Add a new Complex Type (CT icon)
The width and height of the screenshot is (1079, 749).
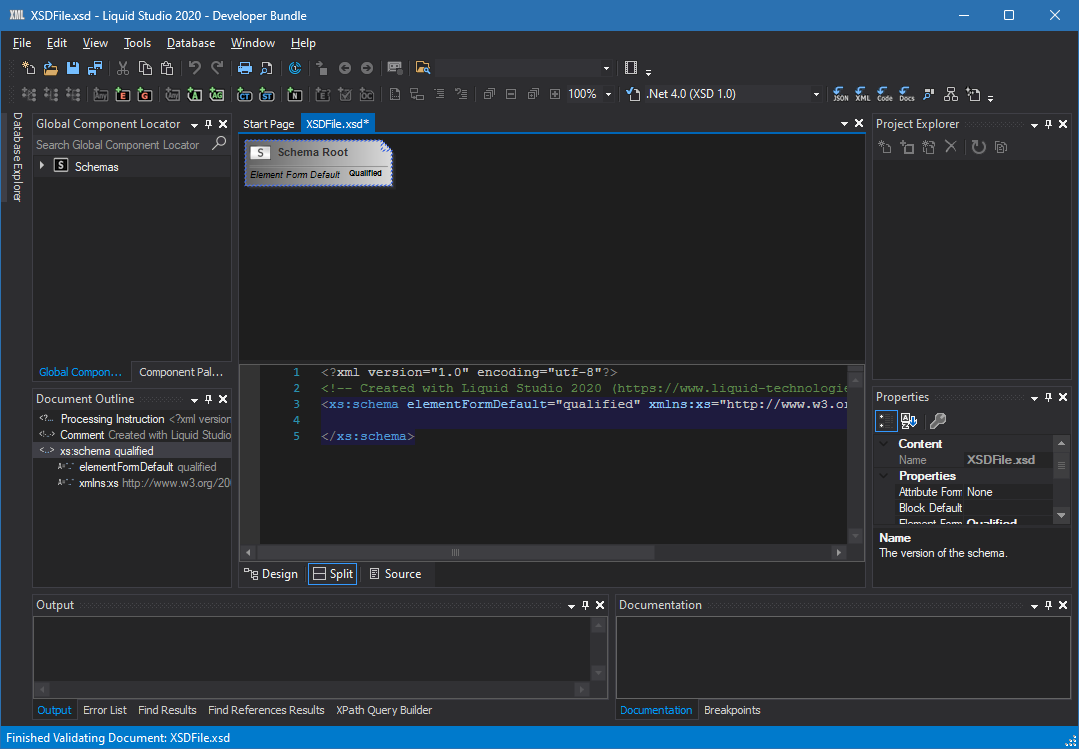click(244, 94)
